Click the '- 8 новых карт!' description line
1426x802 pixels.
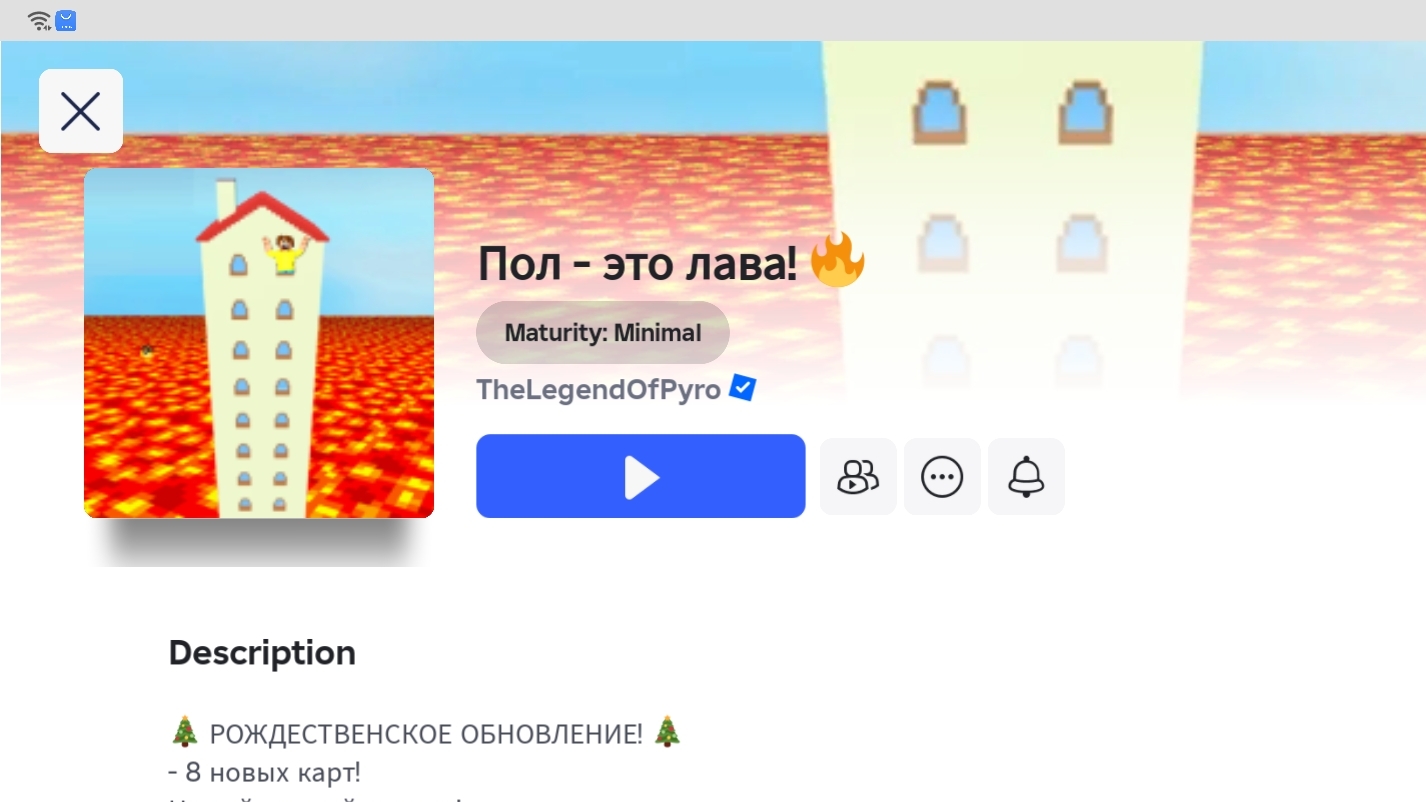[x=265, y=773]
